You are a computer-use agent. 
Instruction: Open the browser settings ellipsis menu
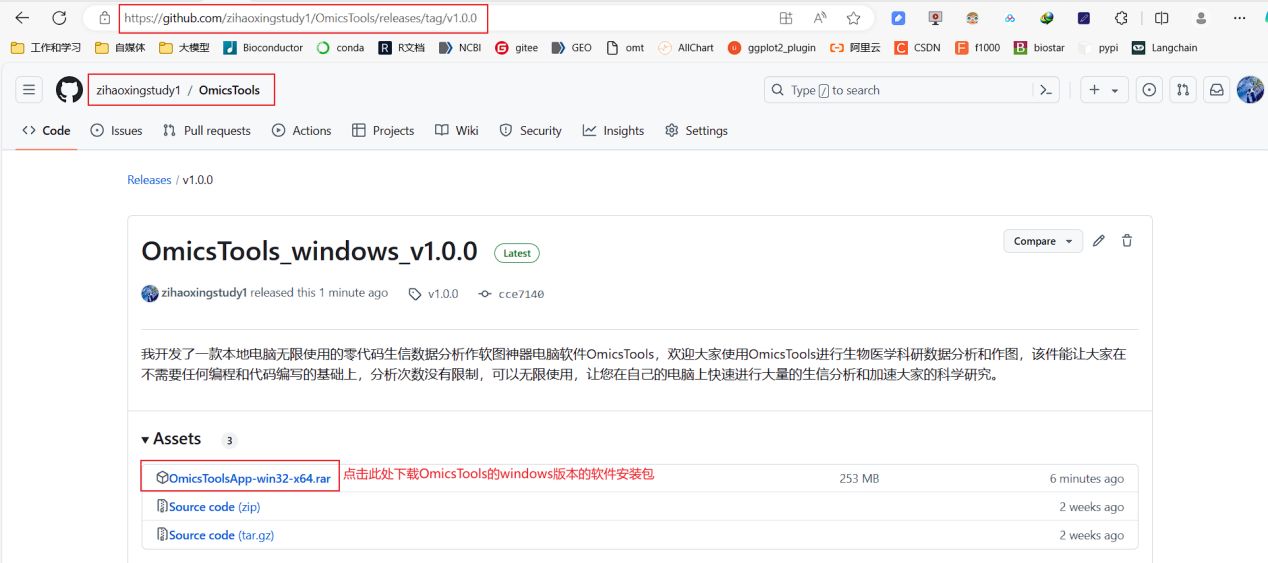[x=1240, y=18]
